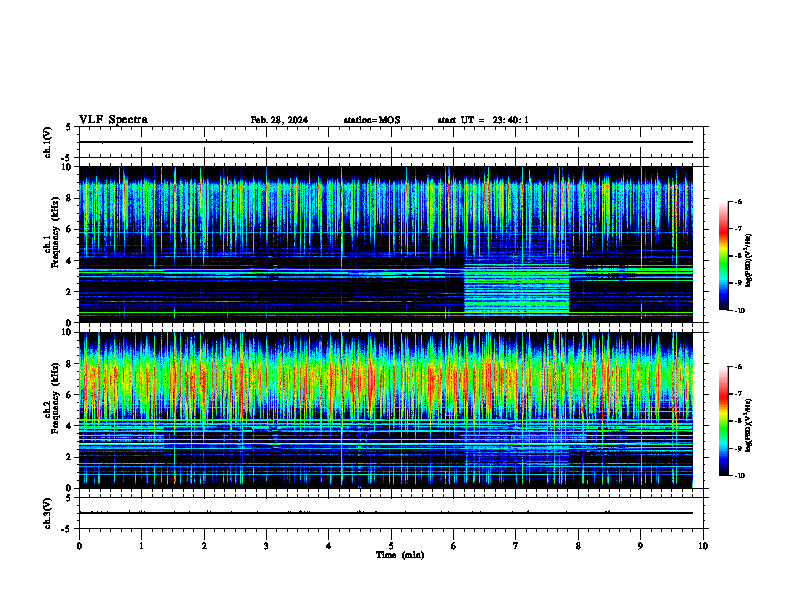
Task: Click the "2" kHz tick on ch.1 spectrogram
Action: pos(70,292)
